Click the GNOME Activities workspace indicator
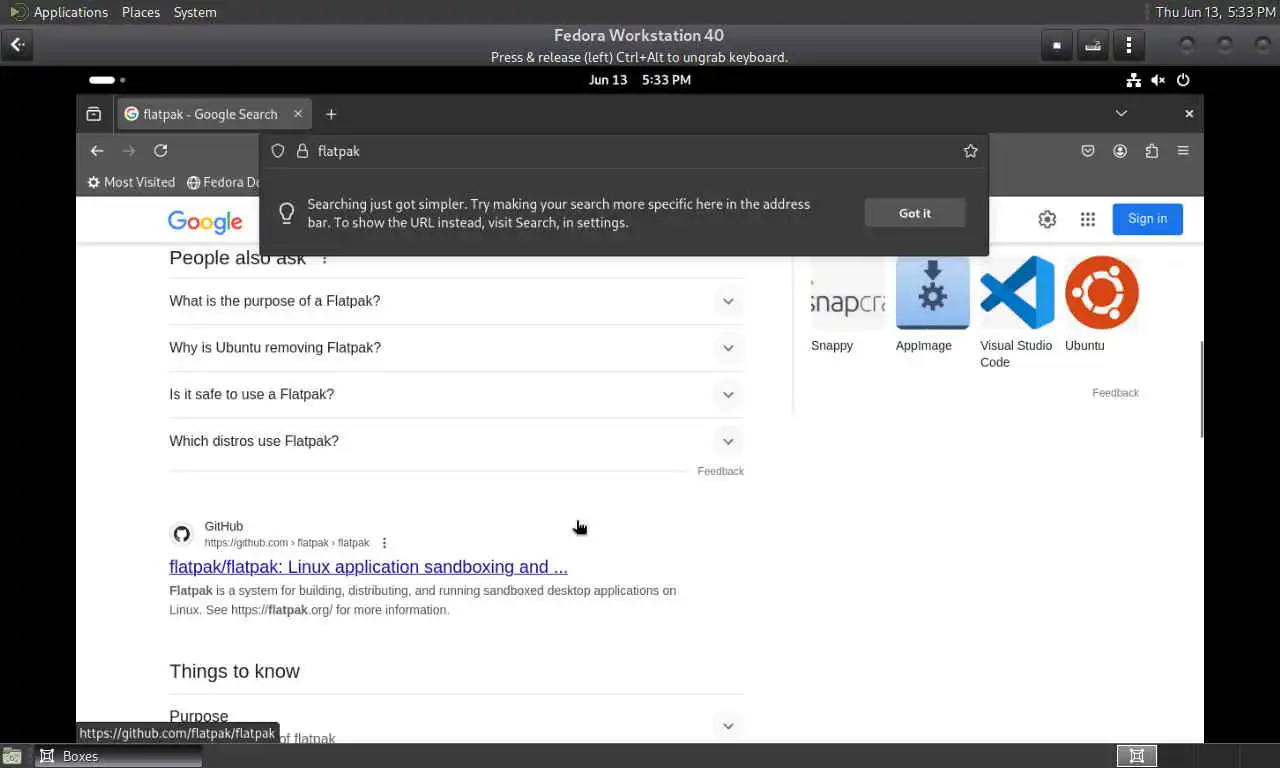This screenshot has width=1280, height=768. point(107,80)
